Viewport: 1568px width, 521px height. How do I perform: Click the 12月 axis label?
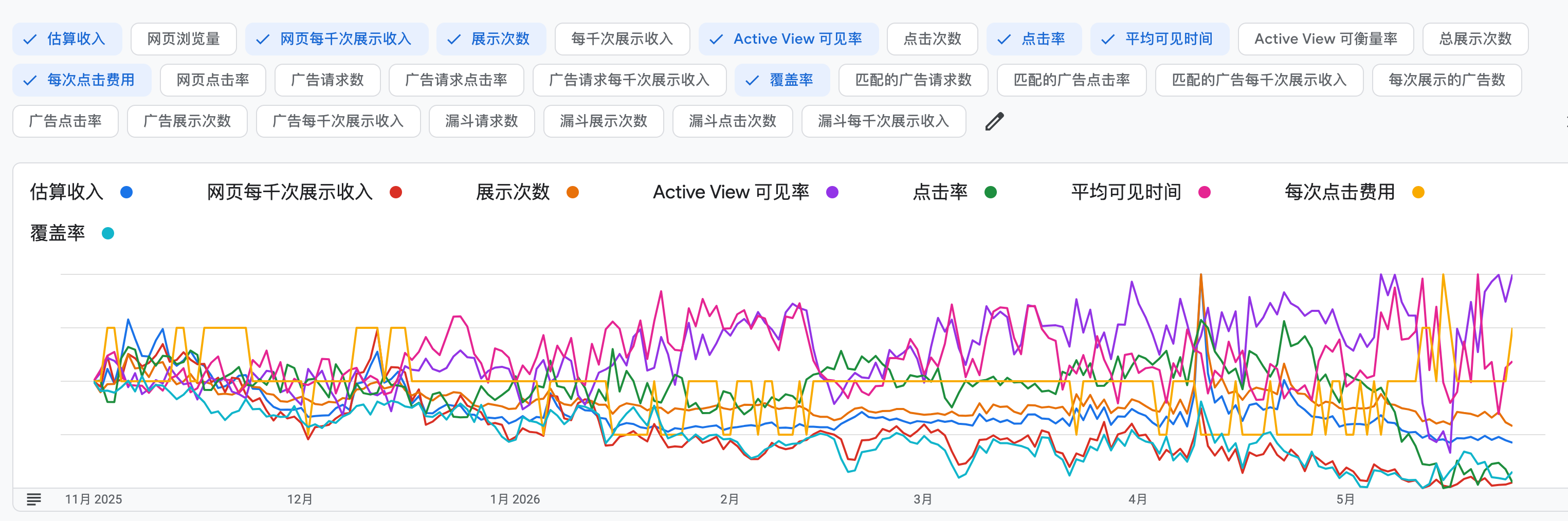click(300, 500)
